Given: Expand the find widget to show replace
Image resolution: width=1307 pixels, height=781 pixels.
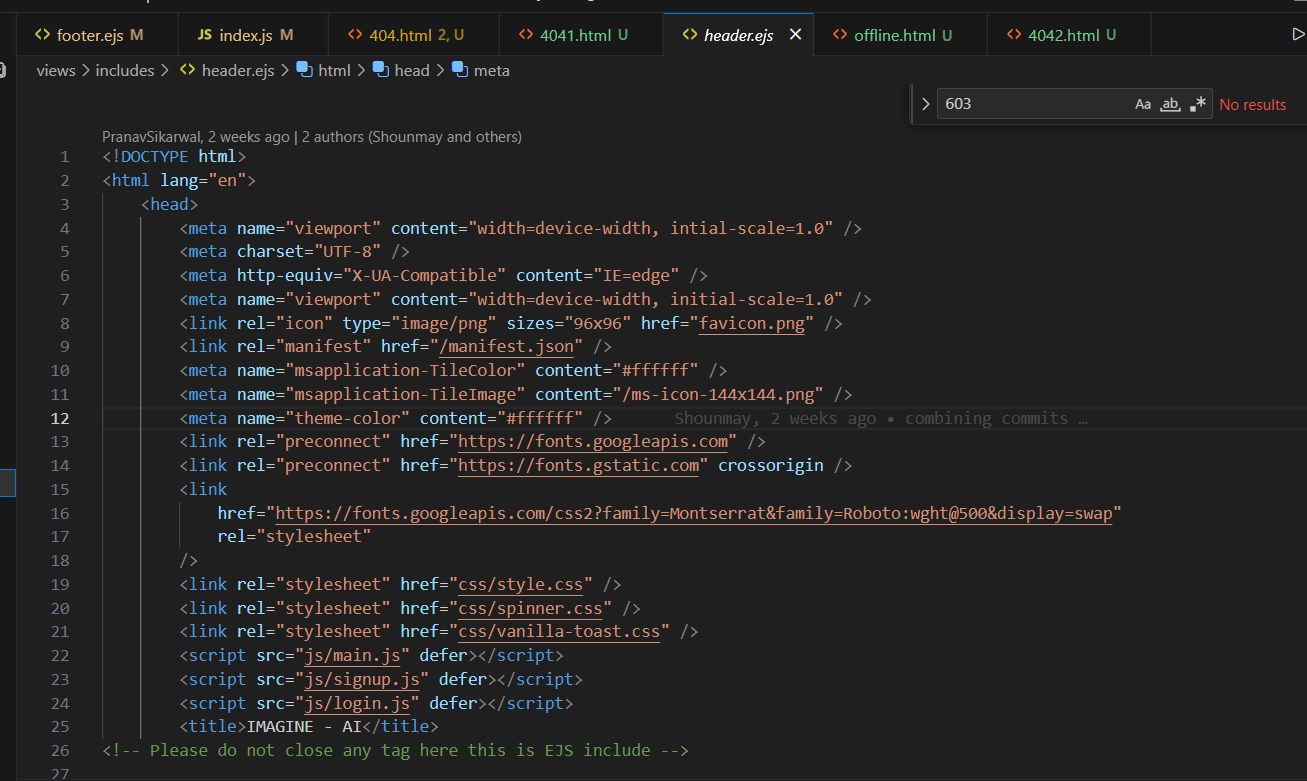Looking at the screenshot, I should tap(926, 103).
